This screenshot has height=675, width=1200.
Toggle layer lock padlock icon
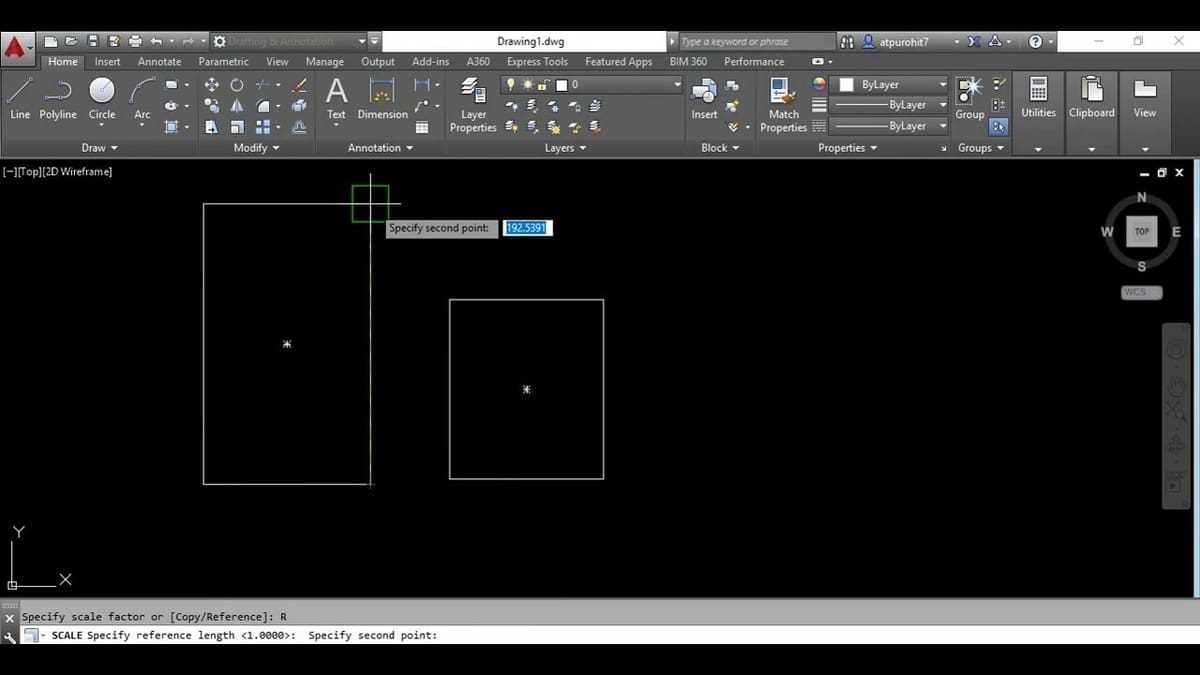[x=544, y=85]
